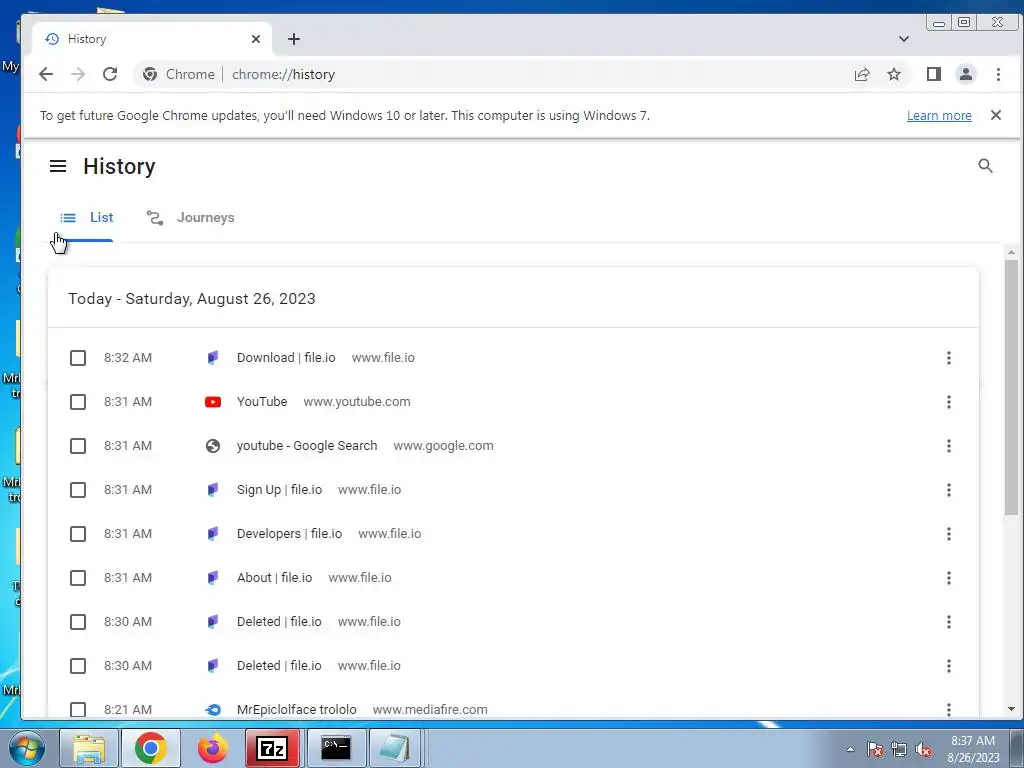This screenshot has height=768, width=1024.
Task: Open the Download | file.io history link
Action: coord(286,358)
